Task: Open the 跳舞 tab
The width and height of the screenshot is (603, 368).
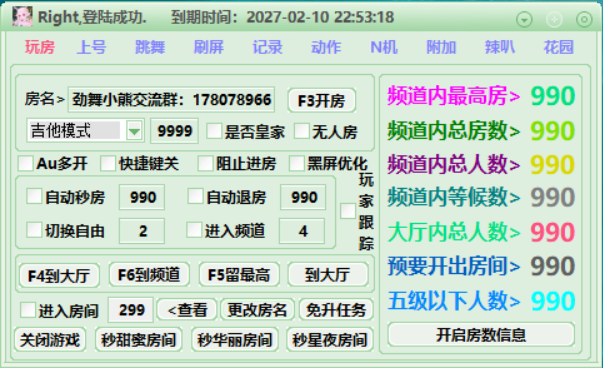Action: (150, 47)
